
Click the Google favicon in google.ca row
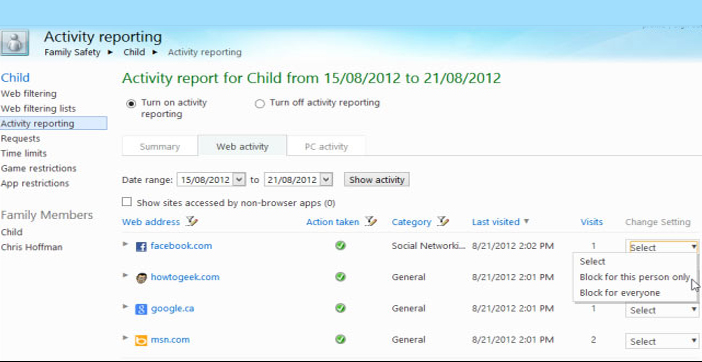(141, 309)
